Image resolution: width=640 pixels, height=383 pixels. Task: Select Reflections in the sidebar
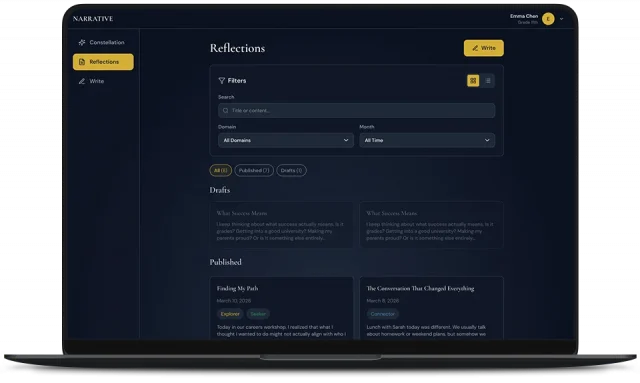coord(103,62)
